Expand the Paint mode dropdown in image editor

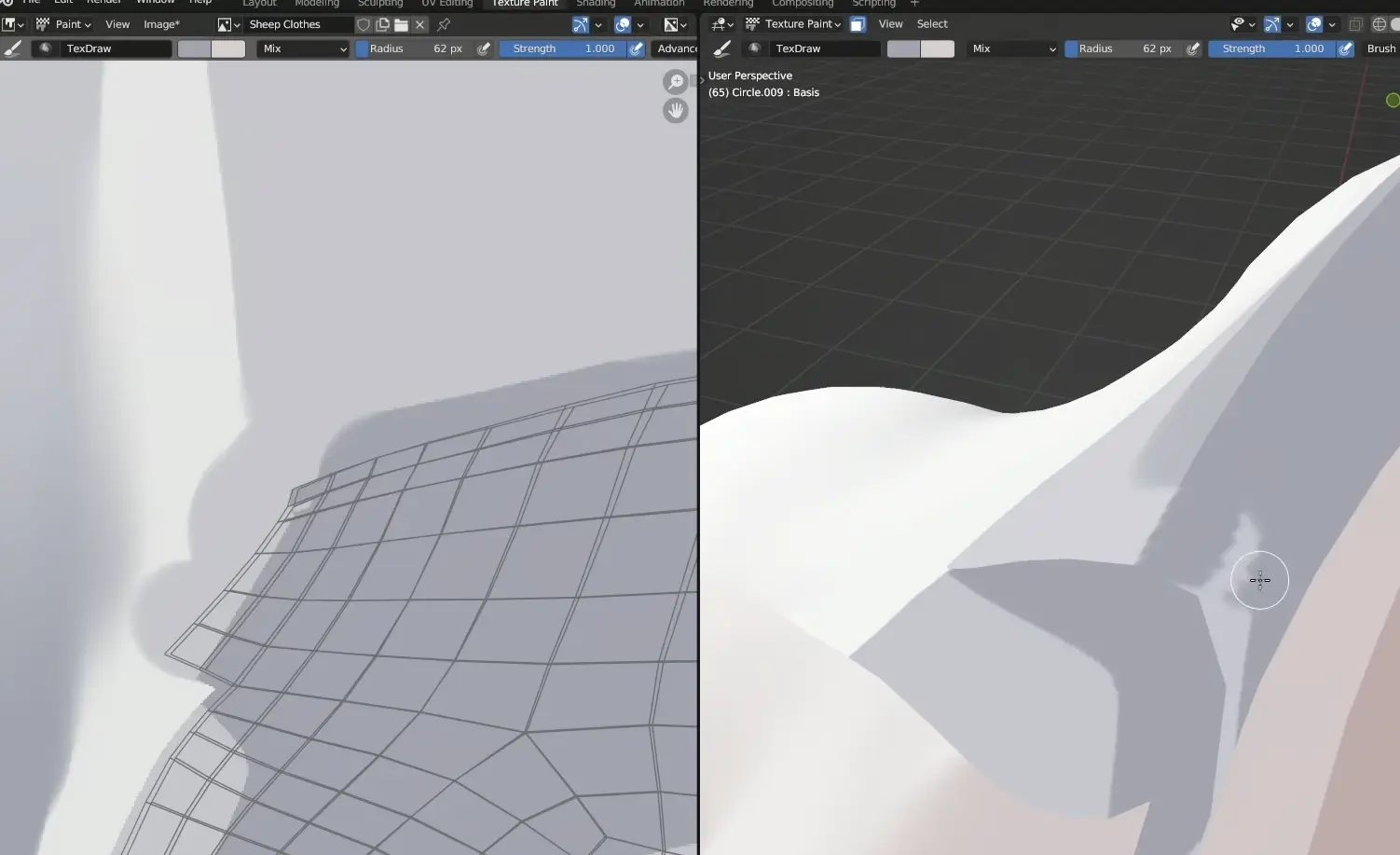[x=65, y=24]
